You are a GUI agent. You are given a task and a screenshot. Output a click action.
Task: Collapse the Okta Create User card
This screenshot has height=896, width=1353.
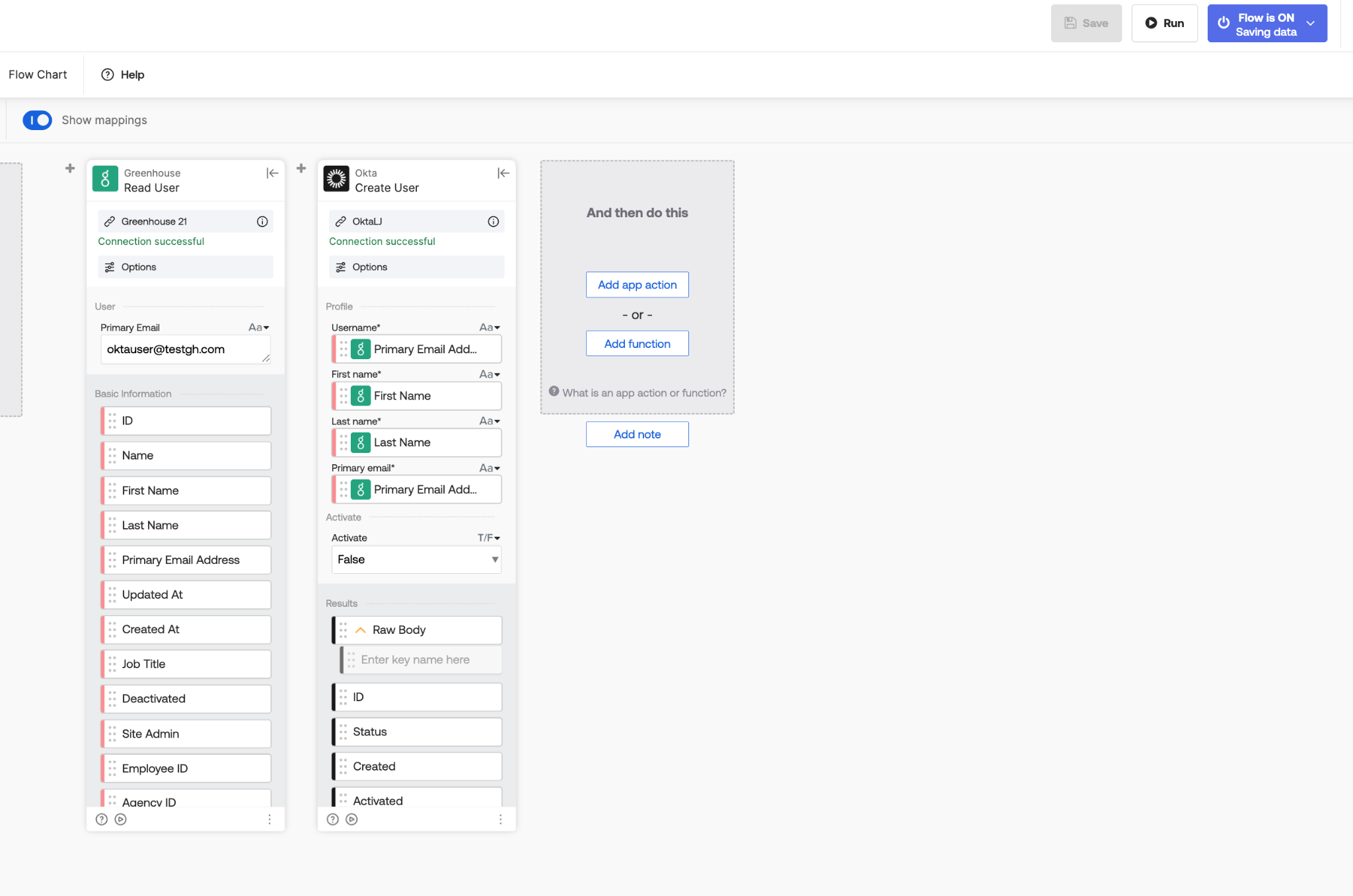click(x=503, y=173)
